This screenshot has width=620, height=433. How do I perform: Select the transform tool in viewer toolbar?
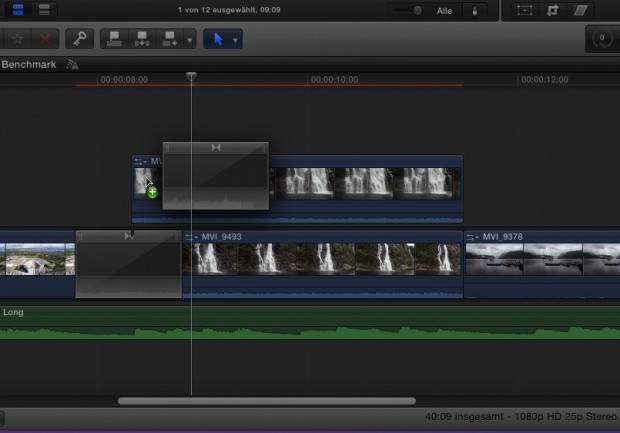524,11
